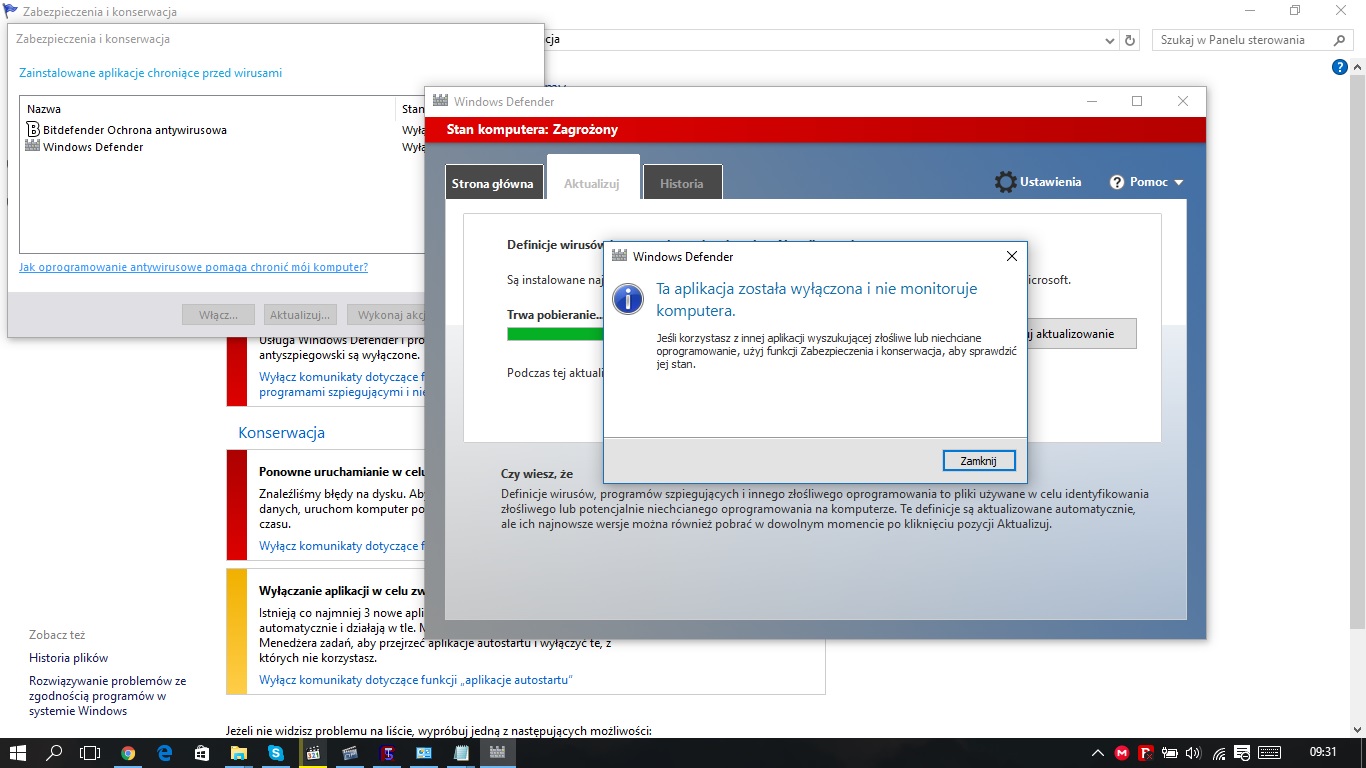Screen dimensions: 1366x768
Task: Click the Włącz... button
Action: [x=218, y=314]
